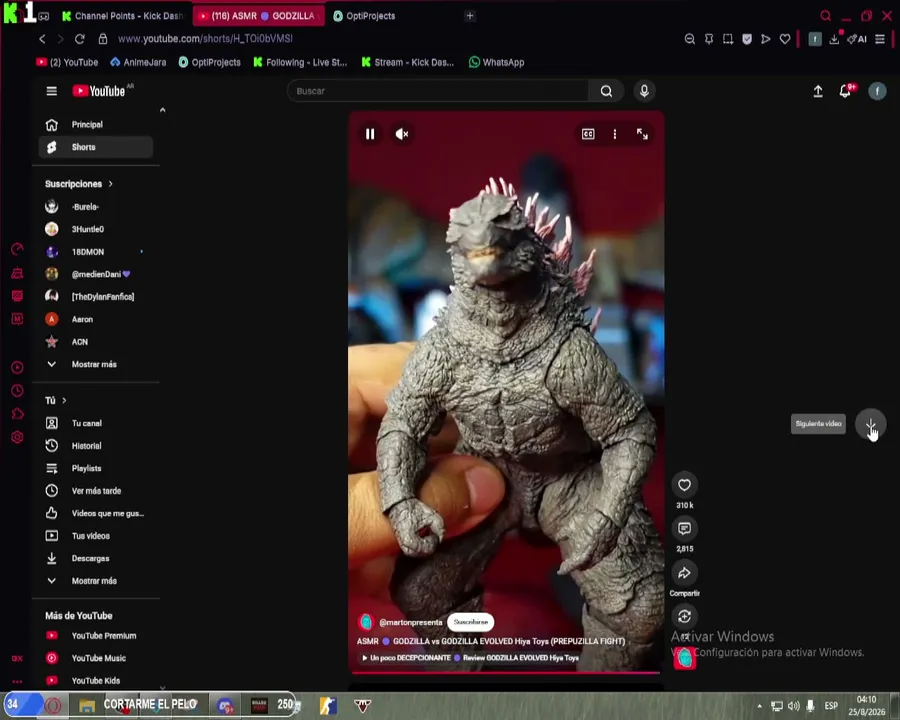Viewport: 900px width, 720px height.
Task: Open Ver más tarde
Action: [x=96, y=491]
